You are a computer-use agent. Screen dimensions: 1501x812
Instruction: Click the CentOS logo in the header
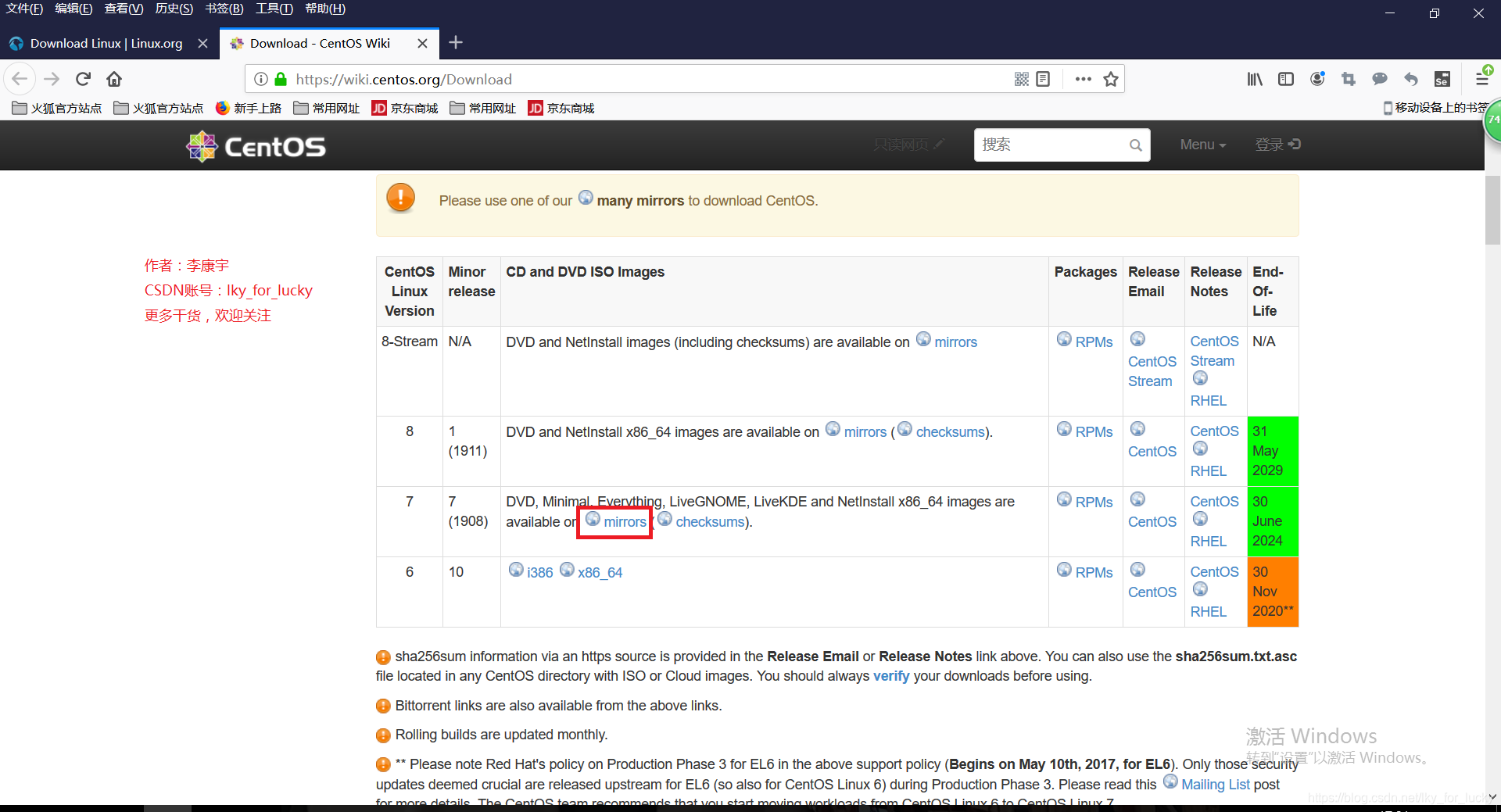click(x=256, y=146)
